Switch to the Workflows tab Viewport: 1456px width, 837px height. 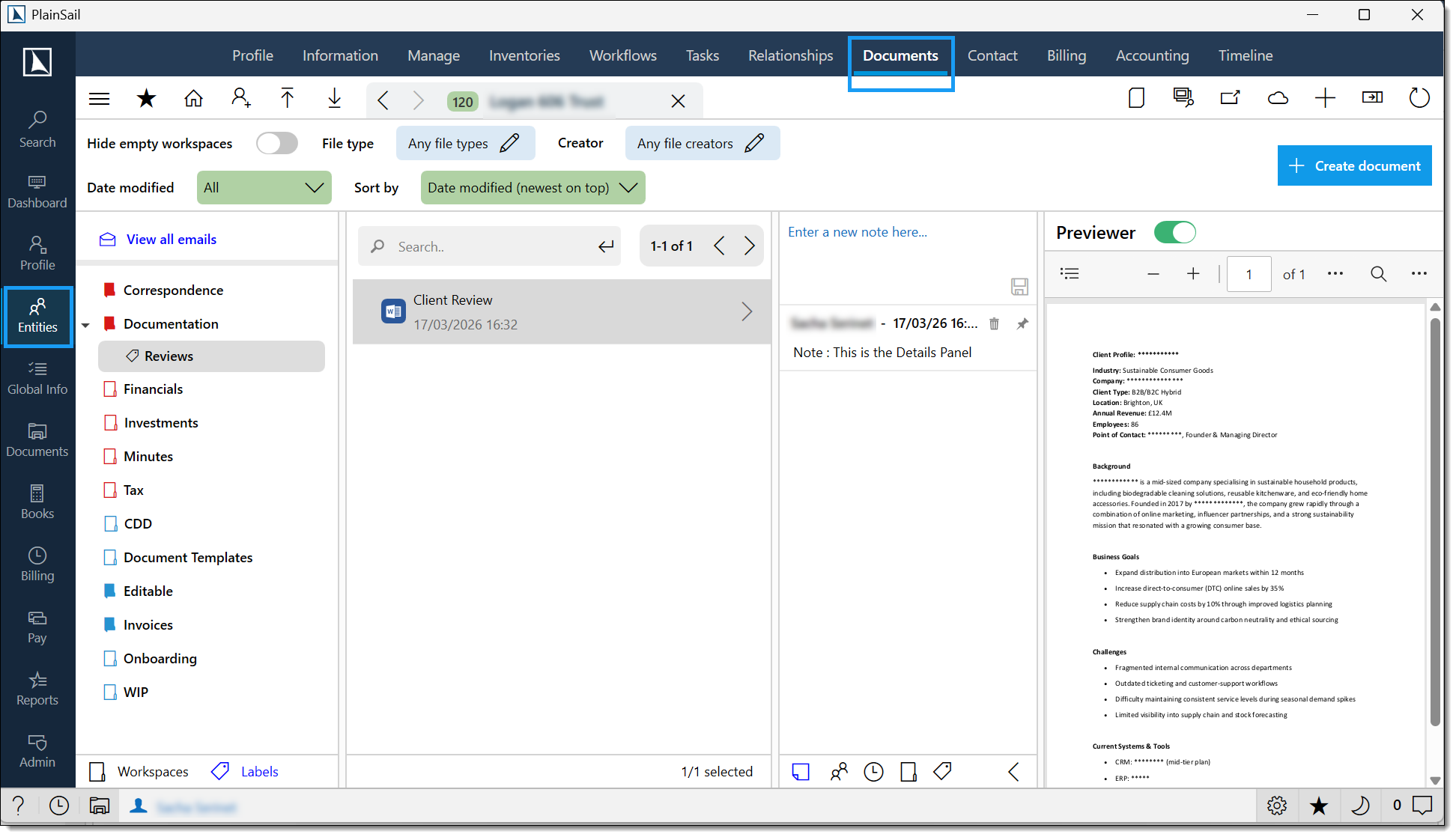[x=622, y=55]
